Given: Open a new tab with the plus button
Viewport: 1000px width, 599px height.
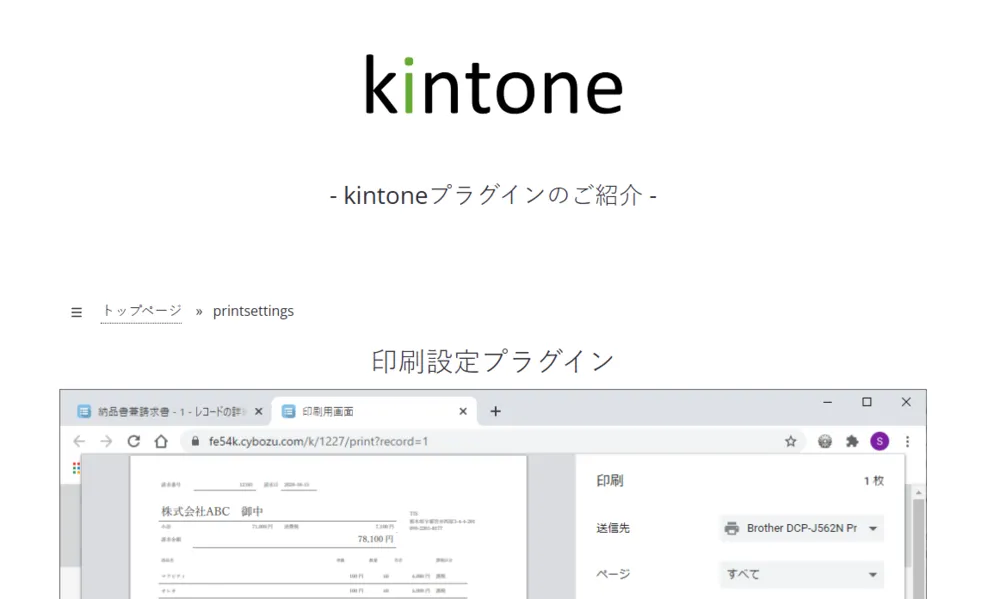Looking at the screenshot, I should point(495,411).
